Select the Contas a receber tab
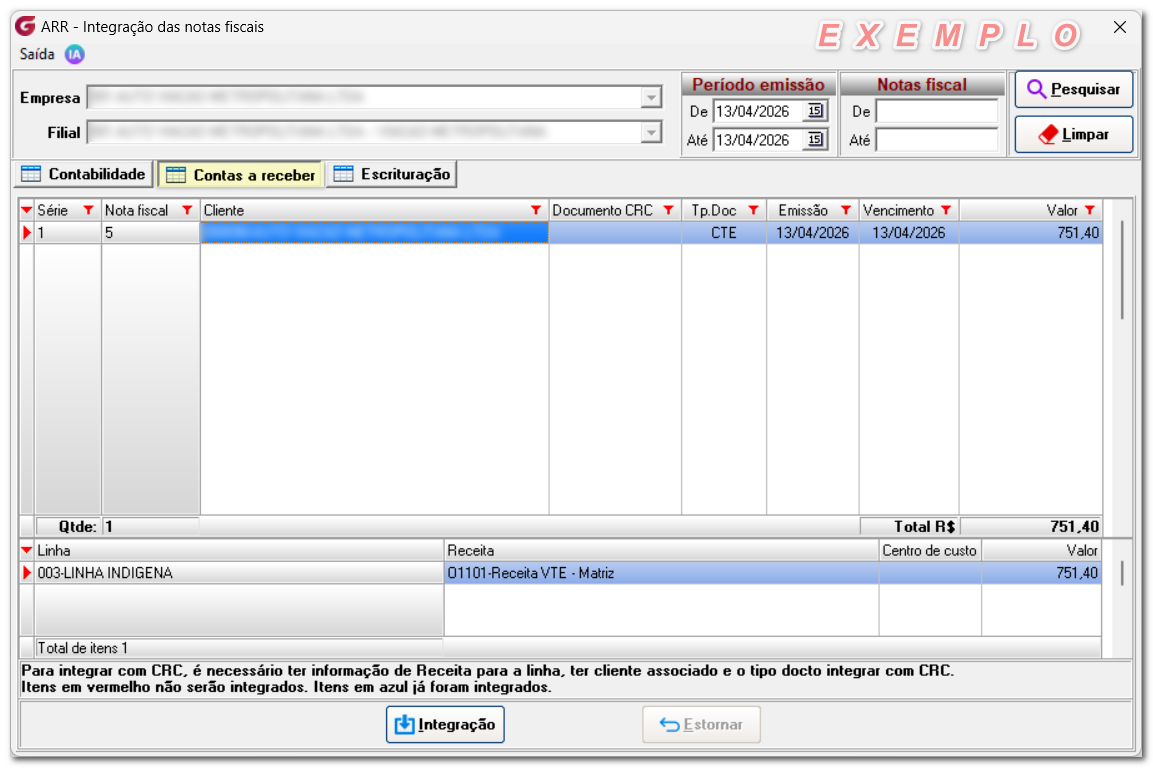This screenshot has width=1153, height=768. click(240, 175)
